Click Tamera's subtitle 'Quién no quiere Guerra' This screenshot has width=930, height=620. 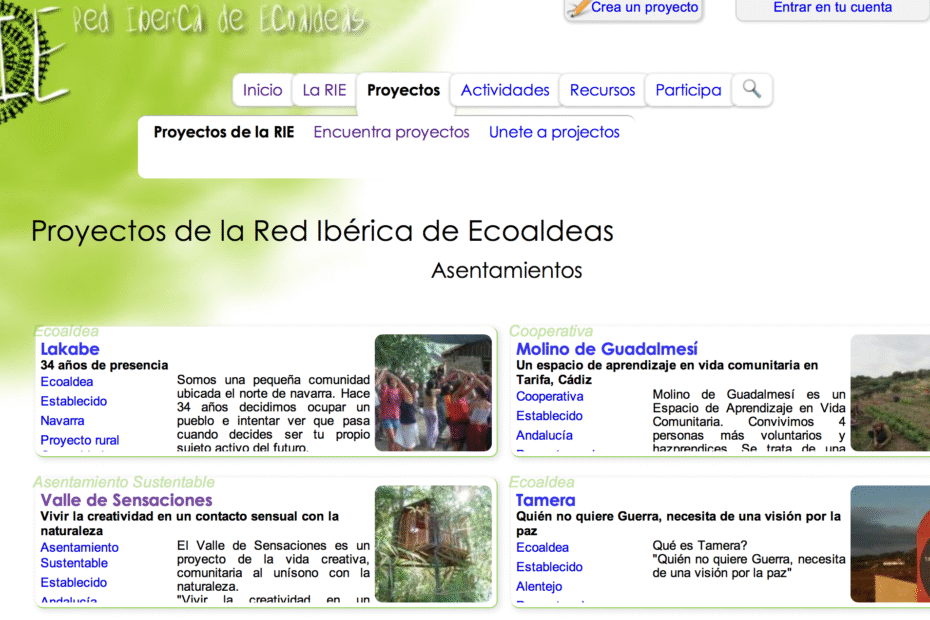(679, 523)
